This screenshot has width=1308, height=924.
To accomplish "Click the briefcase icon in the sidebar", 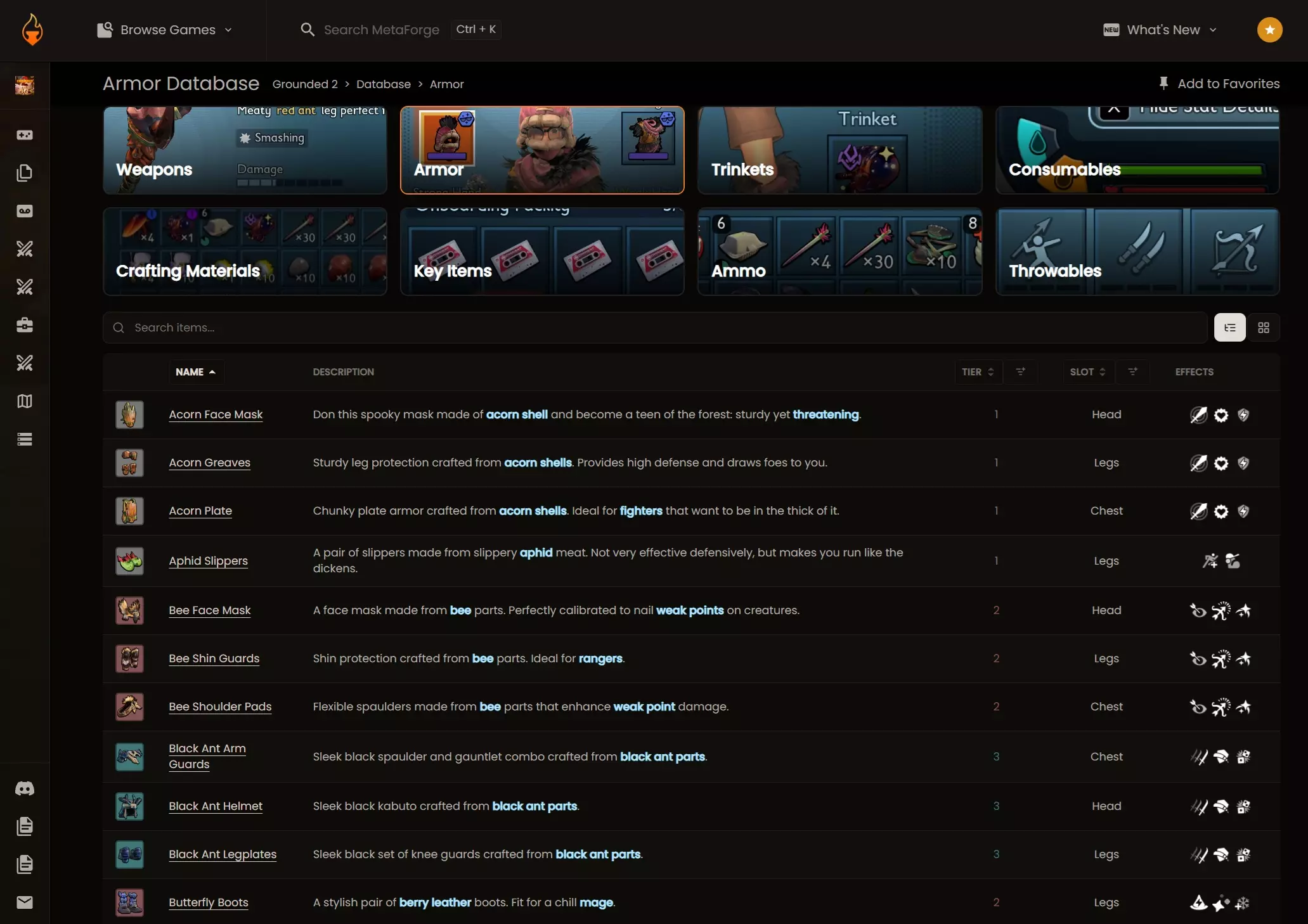I will point(25,325).
